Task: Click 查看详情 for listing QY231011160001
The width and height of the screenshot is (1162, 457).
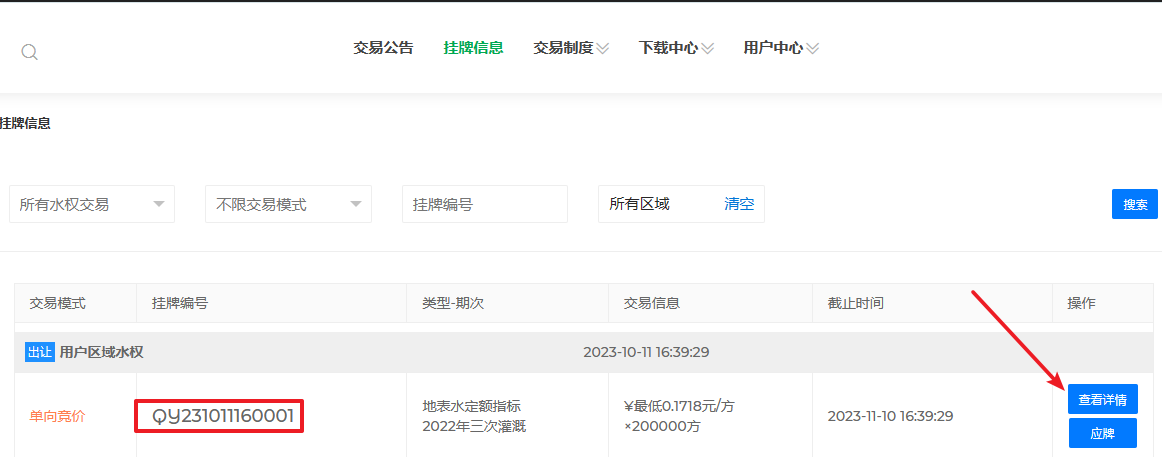Action: 1102,399
